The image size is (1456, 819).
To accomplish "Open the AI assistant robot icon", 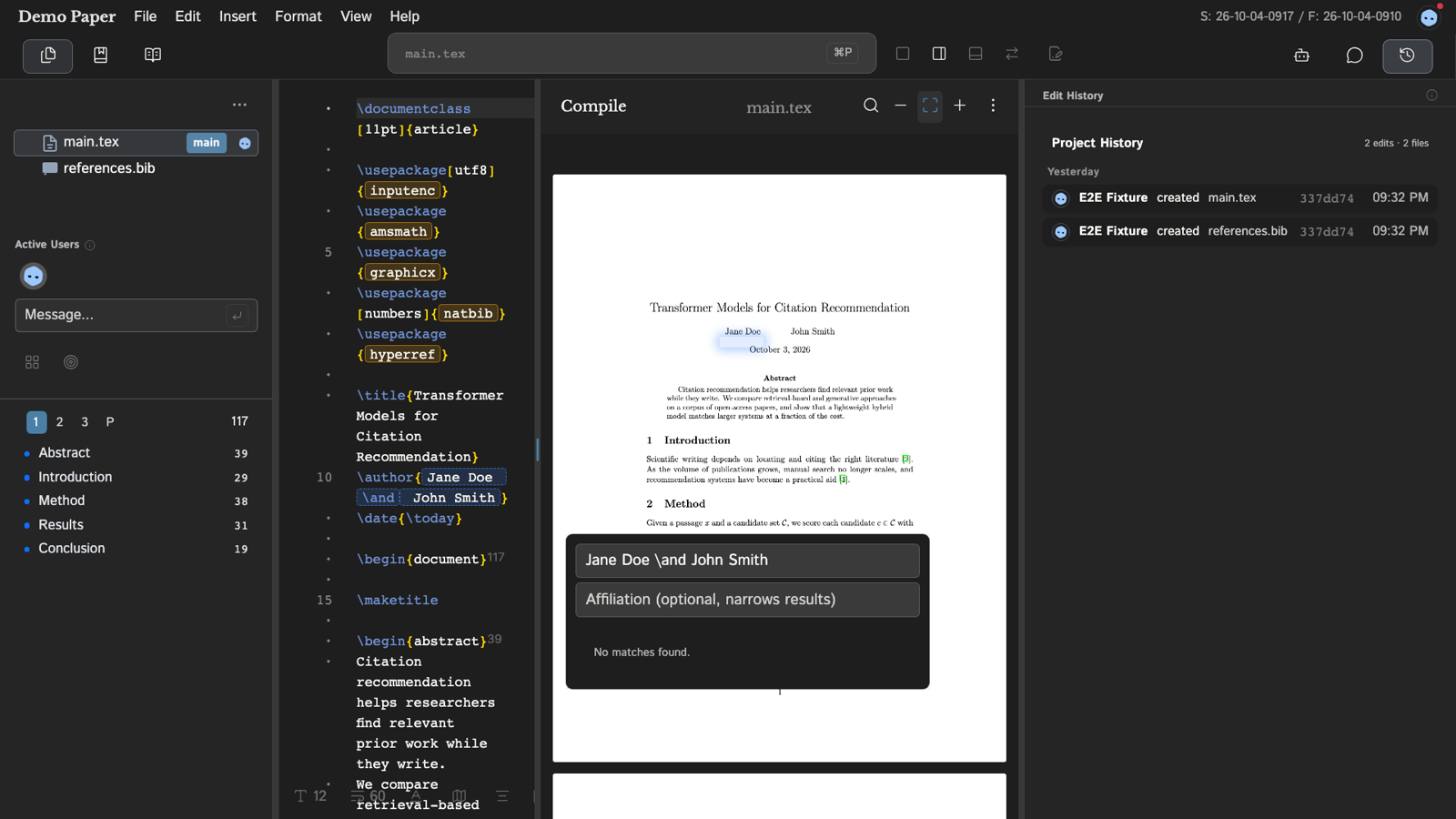I will [1302, 56].
